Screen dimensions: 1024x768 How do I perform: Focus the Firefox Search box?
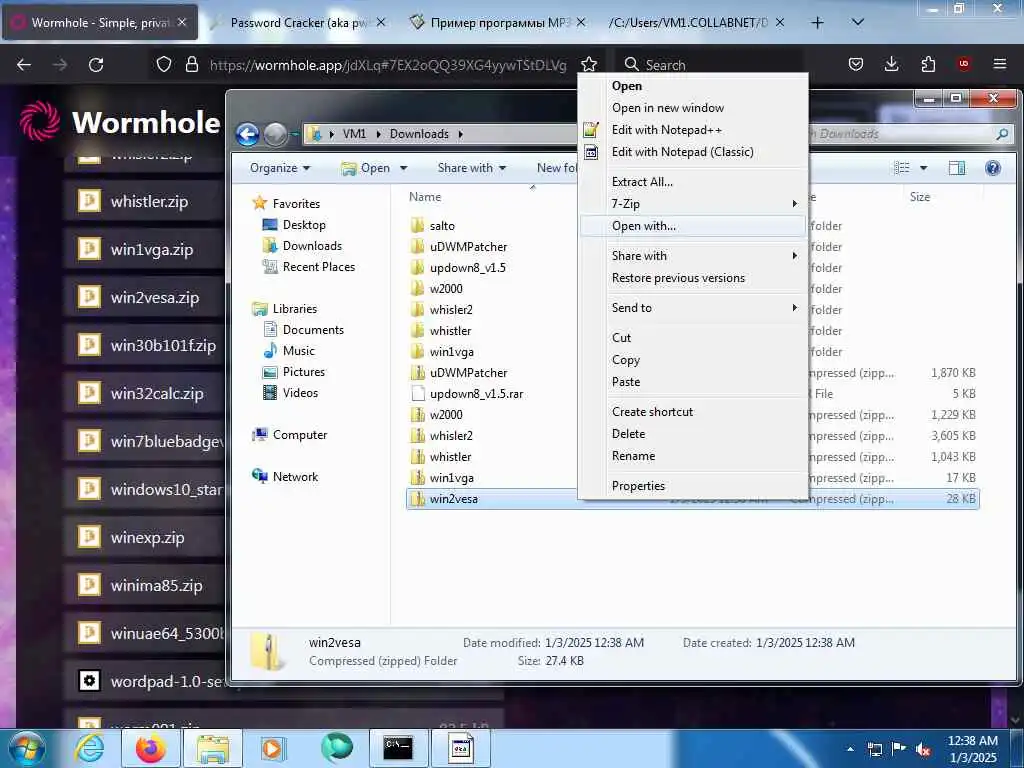click(x=709, y=65)
